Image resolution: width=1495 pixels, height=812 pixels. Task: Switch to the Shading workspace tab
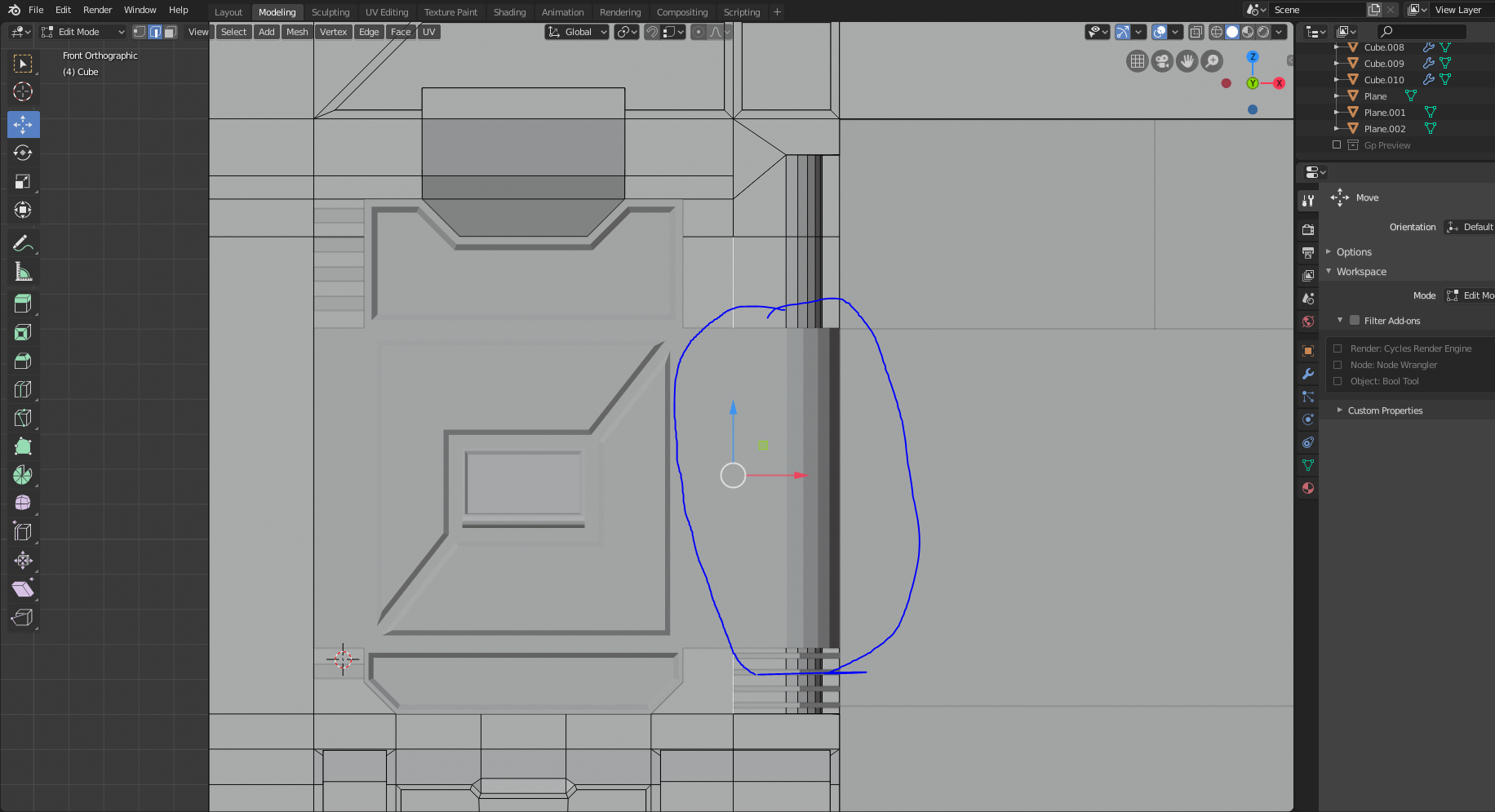point(509,12)
